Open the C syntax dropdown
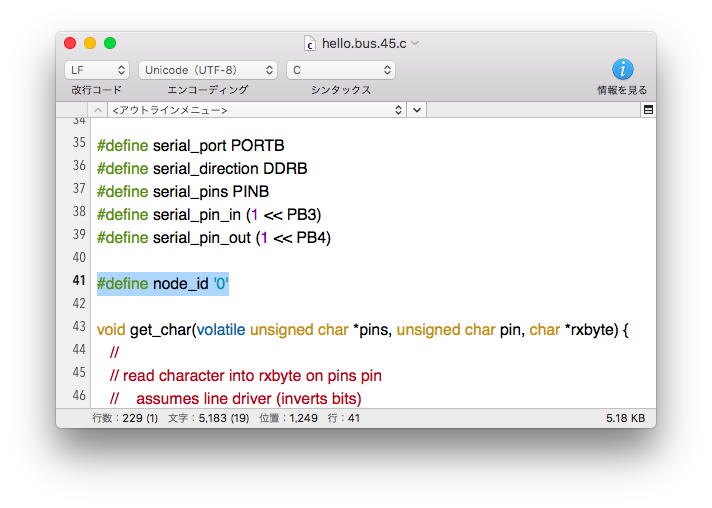The height and width of the screenshot is (508, 712). [x=341, y=70]
